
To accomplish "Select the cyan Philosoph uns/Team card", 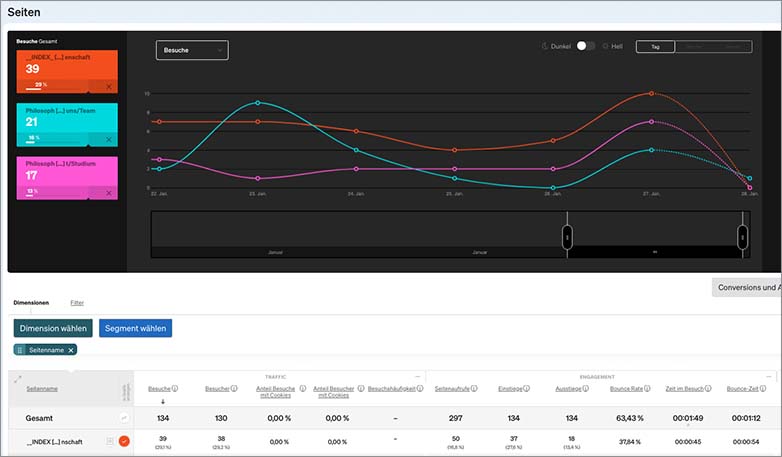I will [67, 125].
